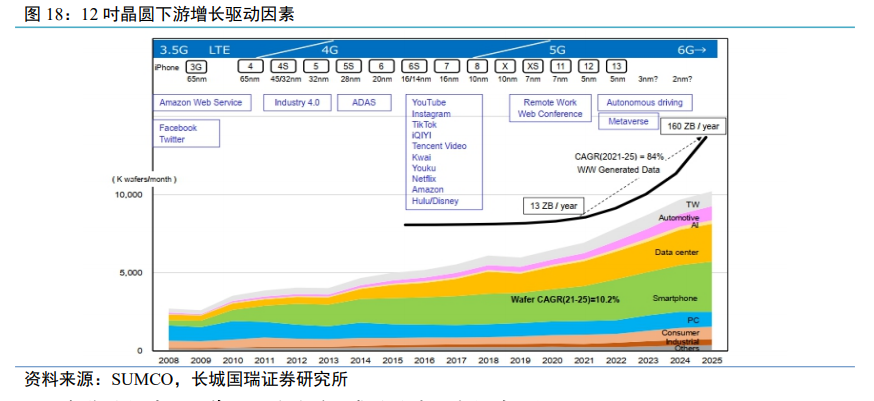Click the TikTok entry in video list

(x=424, y=124)
